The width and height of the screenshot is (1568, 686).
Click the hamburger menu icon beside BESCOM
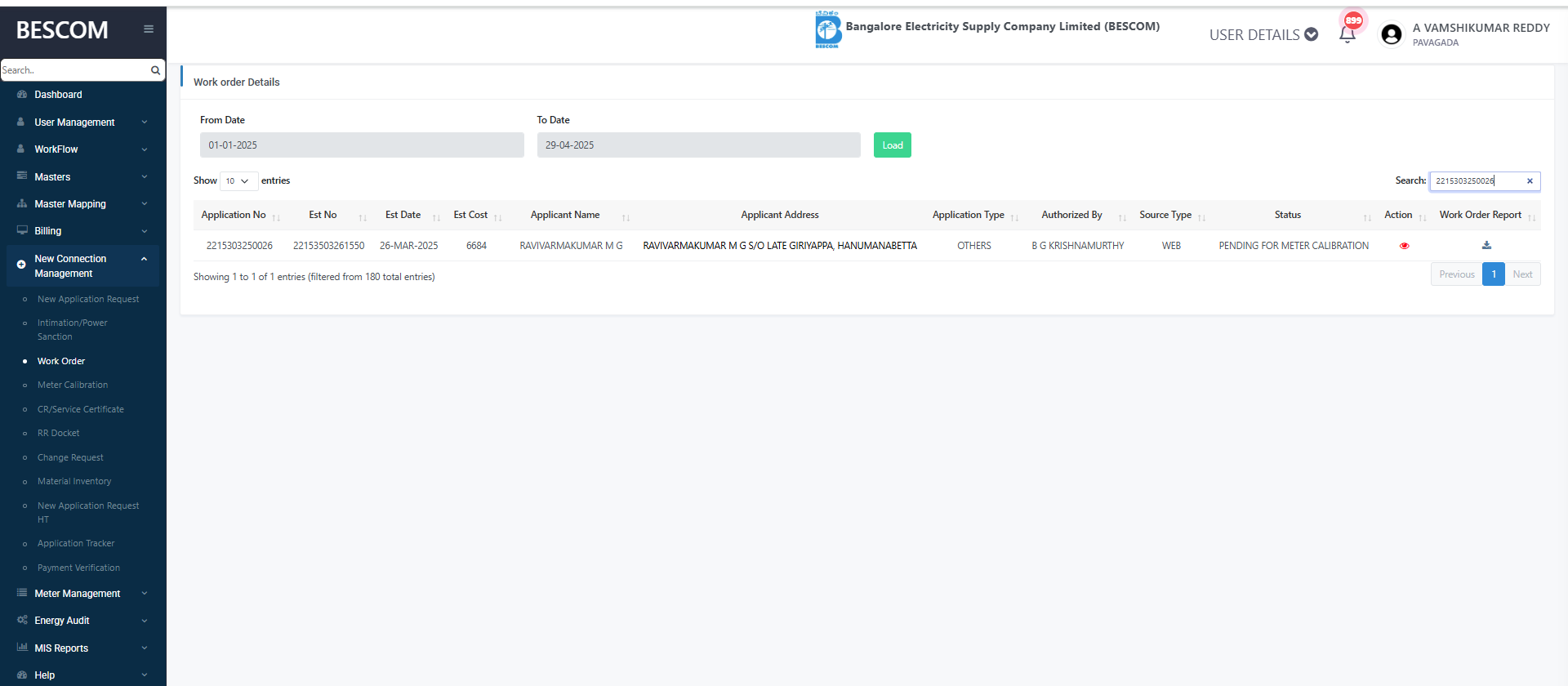coord(149,29)
